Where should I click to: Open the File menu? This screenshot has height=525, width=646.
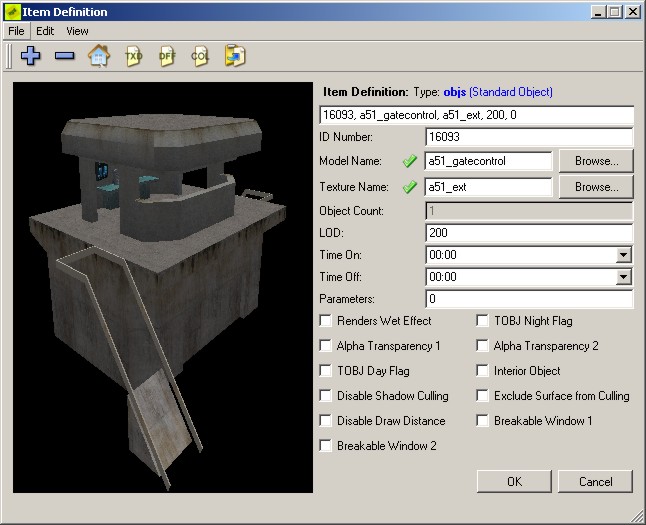click(x=16, y=31)
